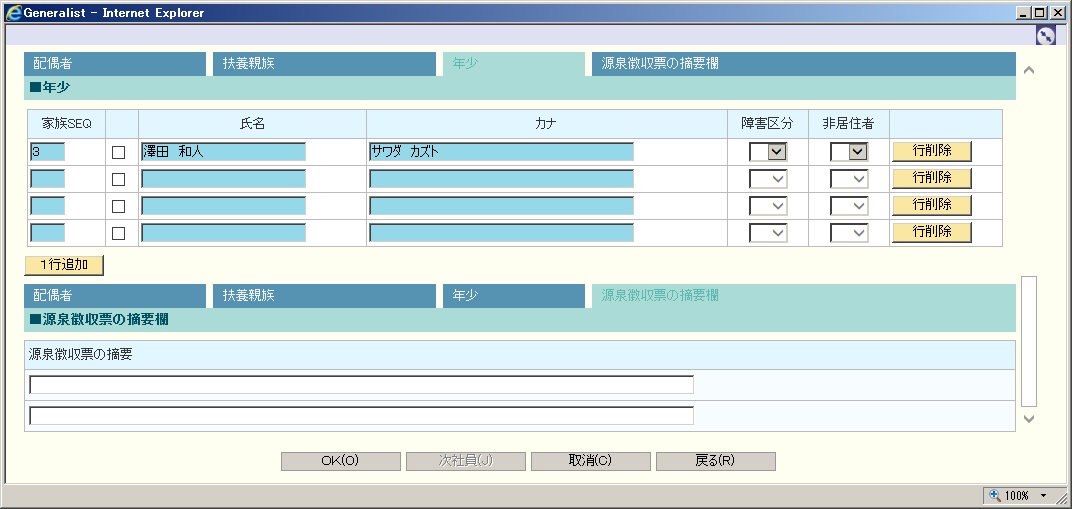The height and width of the screenshot is (509, 1072).
Task: Confirm with the OK(O) button
Action: coord(340,461)
